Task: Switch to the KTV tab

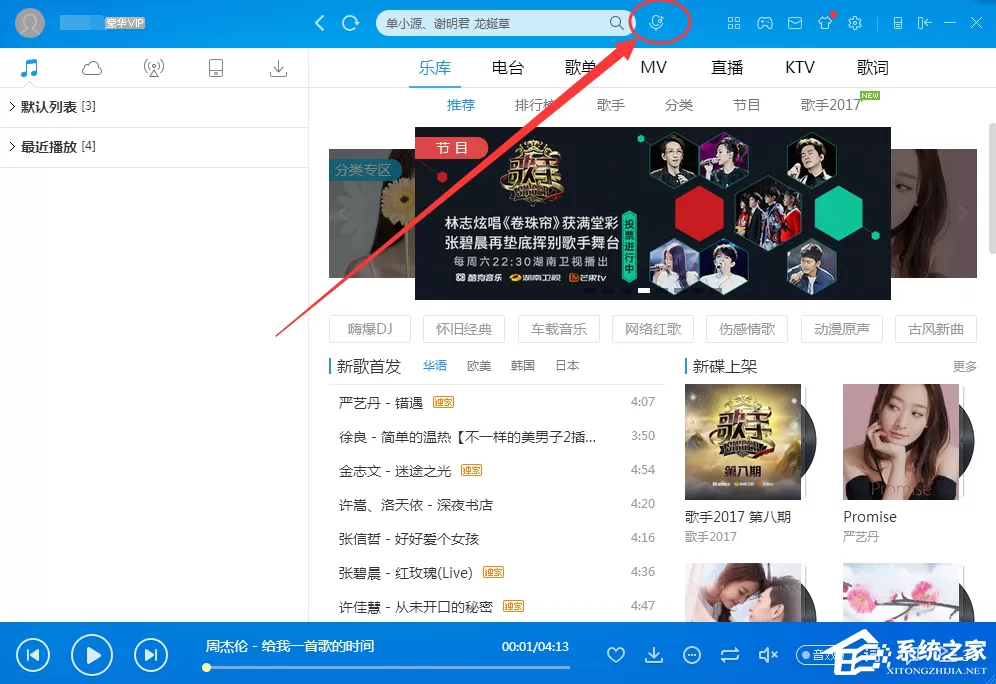Action: click(x=800, y=67)
